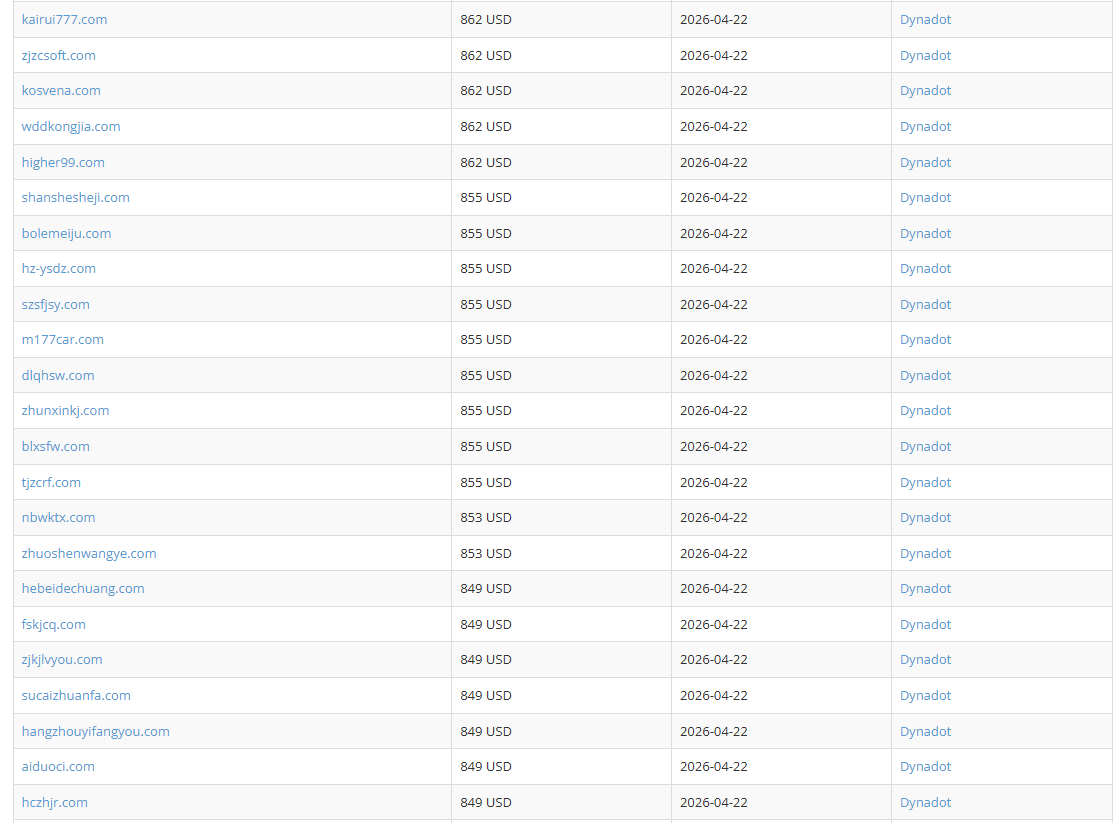Open the sucaizhuanfa.com domain link

(x=76, y=696)
